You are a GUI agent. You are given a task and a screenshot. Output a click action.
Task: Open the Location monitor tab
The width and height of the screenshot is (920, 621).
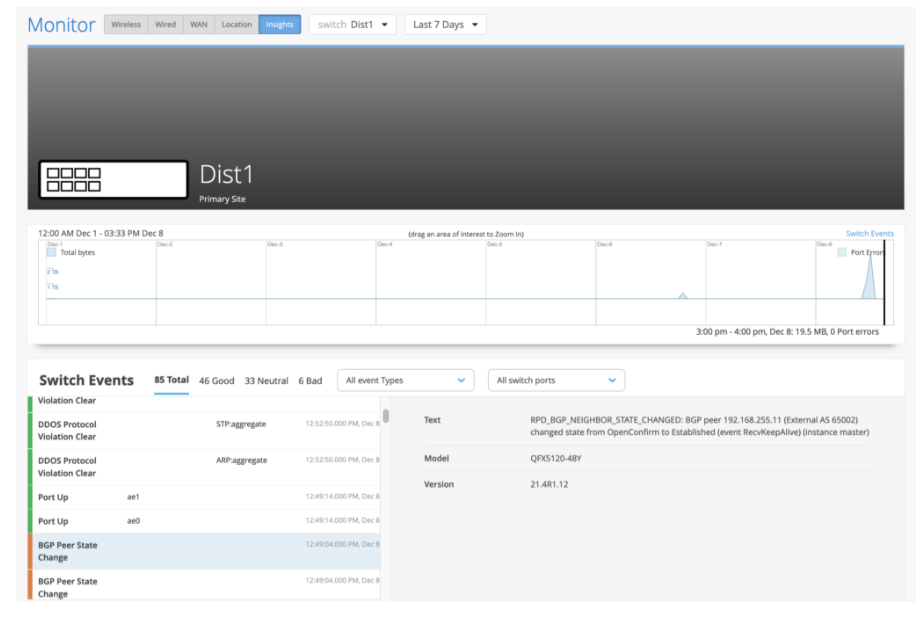point(237,24)
